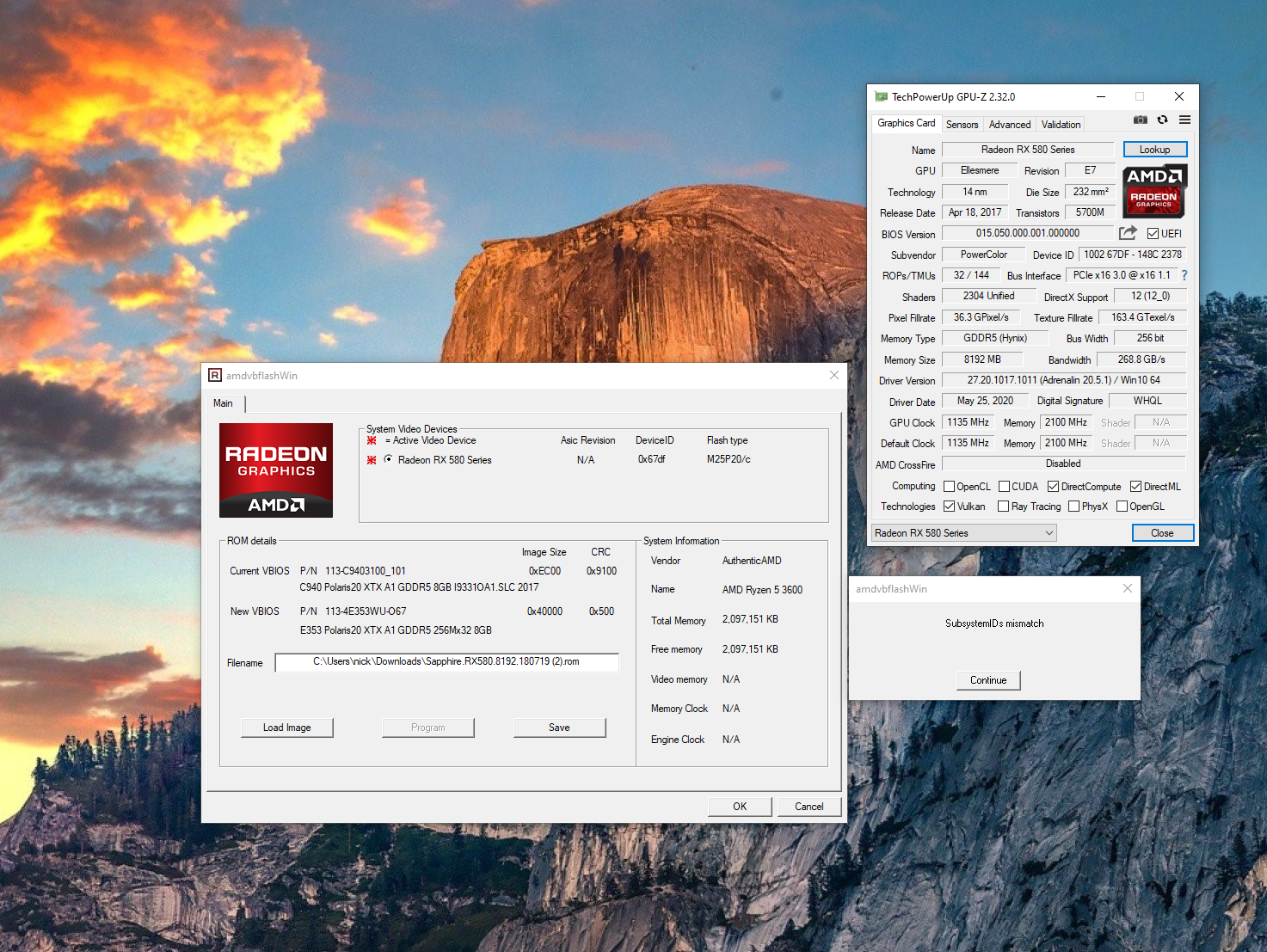Click the BIOS export share icon
This screenshot has height=952, width=1267.
coord(1128,233)
